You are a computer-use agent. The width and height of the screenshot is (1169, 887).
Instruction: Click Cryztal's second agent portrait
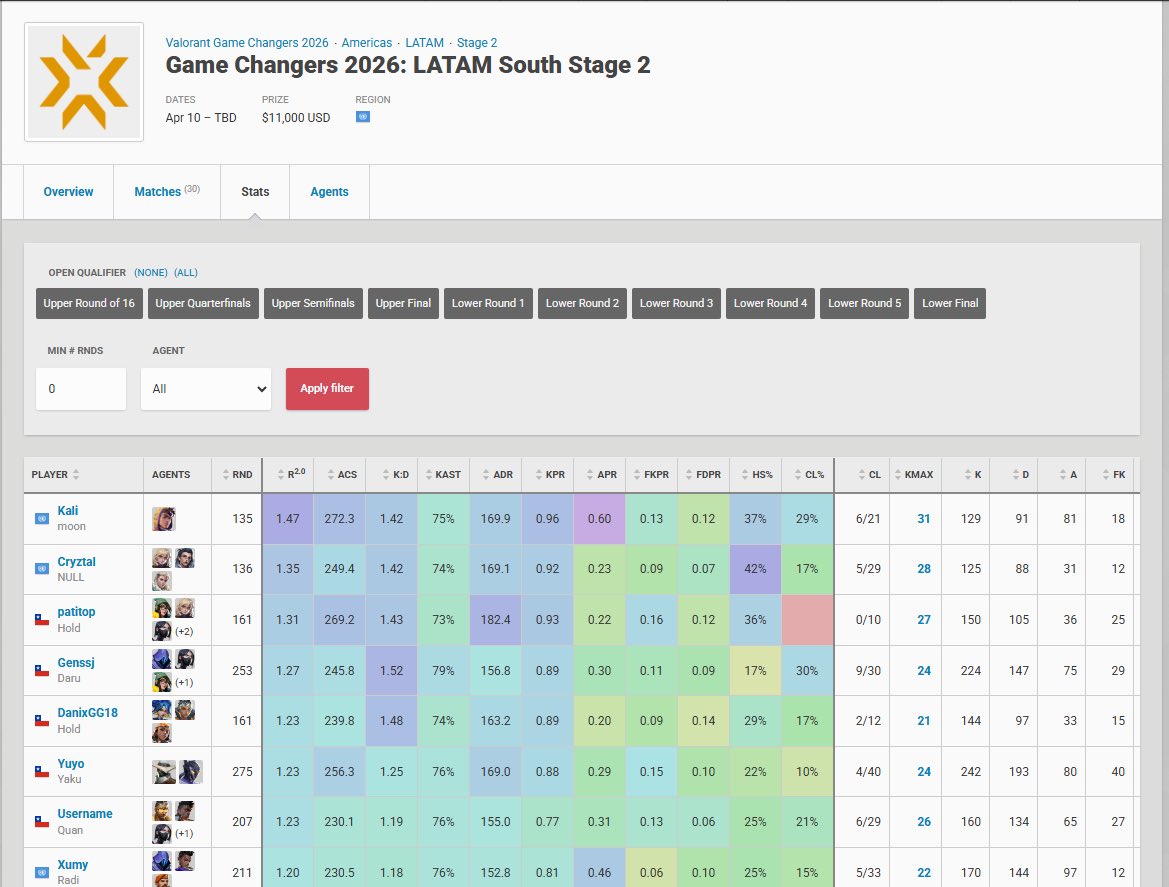coord(185,558)
